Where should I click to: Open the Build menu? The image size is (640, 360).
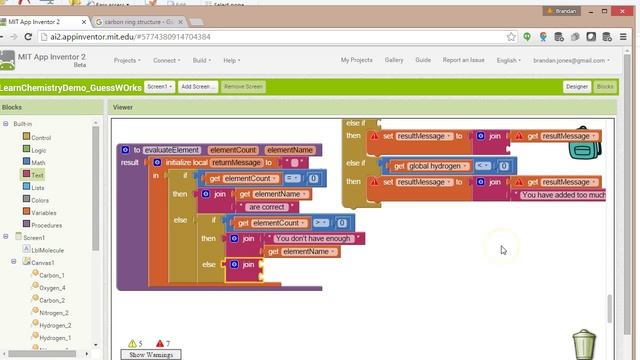[202, 60]
